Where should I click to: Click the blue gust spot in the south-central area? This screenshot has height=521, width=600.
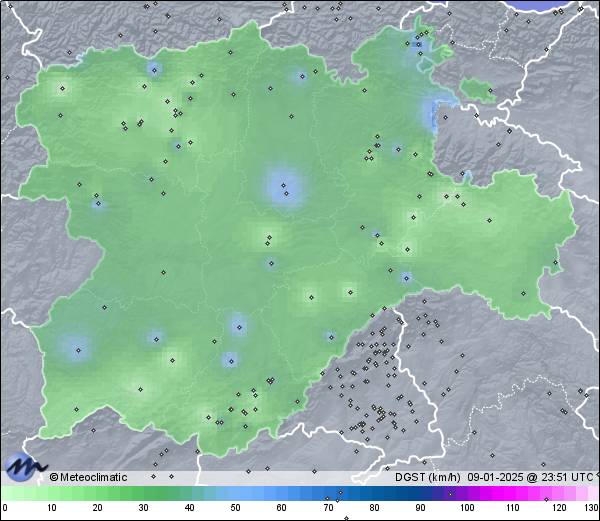(237, 325)
